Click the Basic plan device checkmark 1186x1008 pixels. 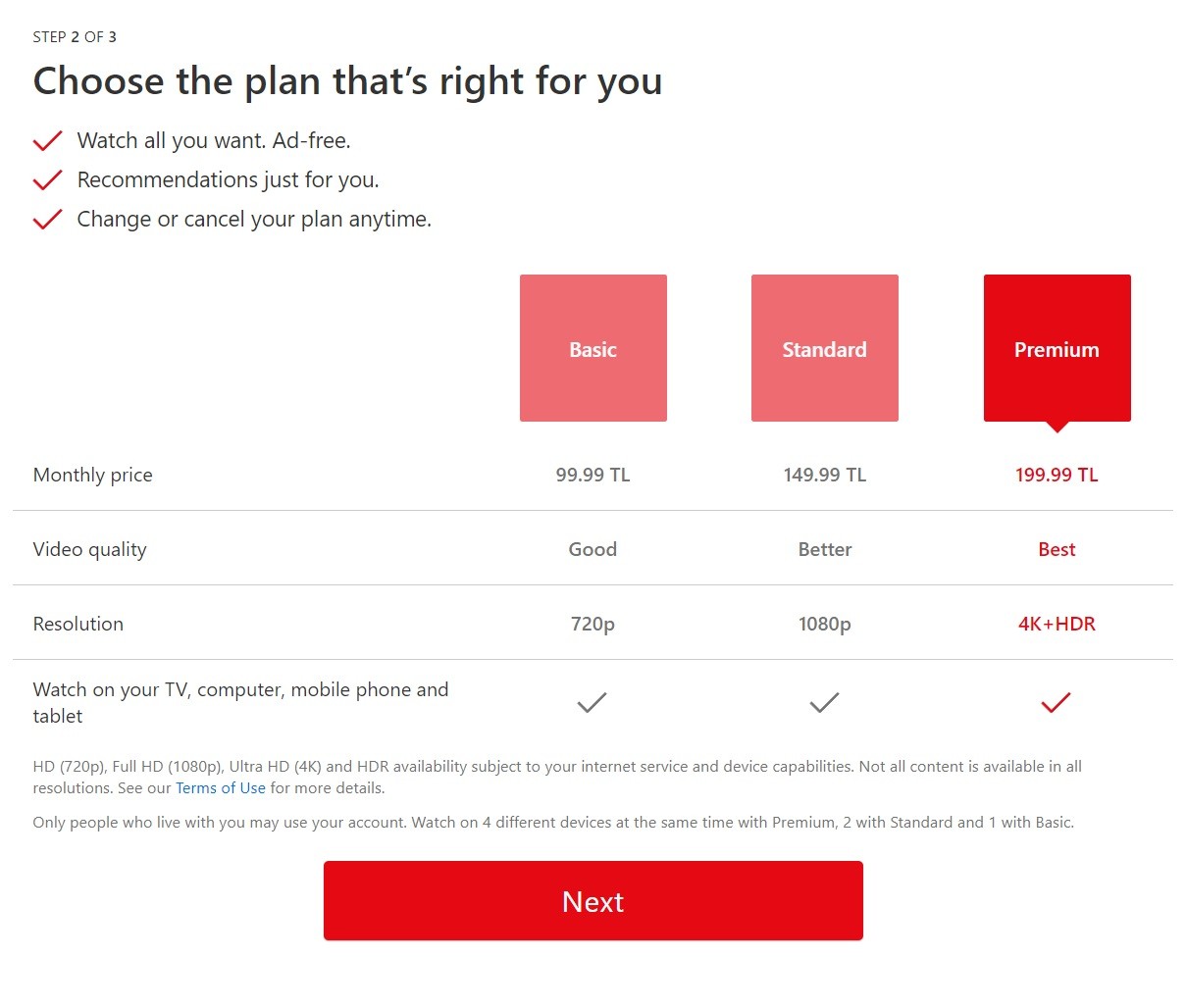coord(593,702)
